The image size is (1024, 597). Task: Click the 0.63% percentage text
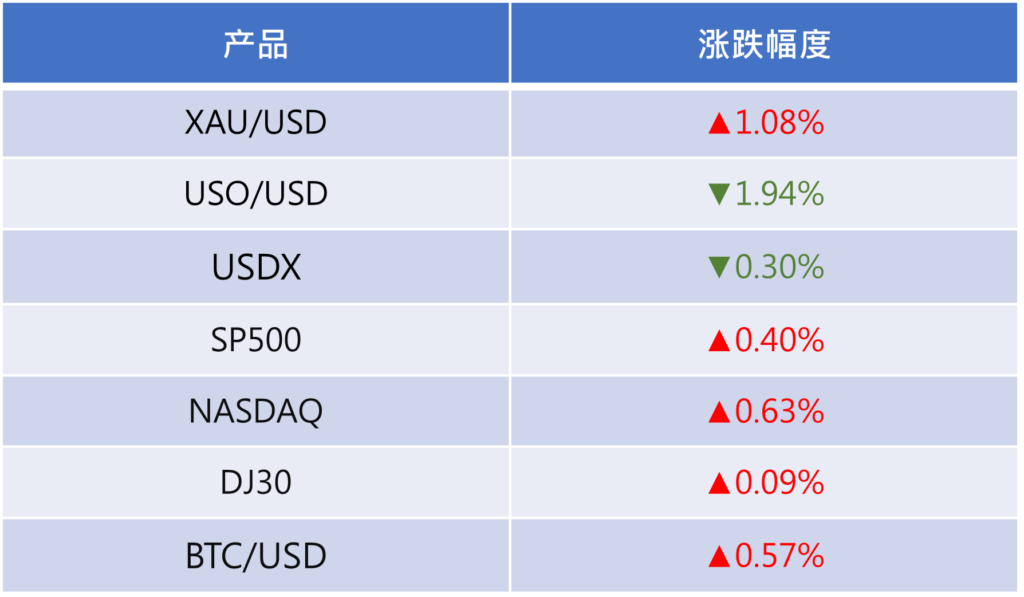coord(780,411)
